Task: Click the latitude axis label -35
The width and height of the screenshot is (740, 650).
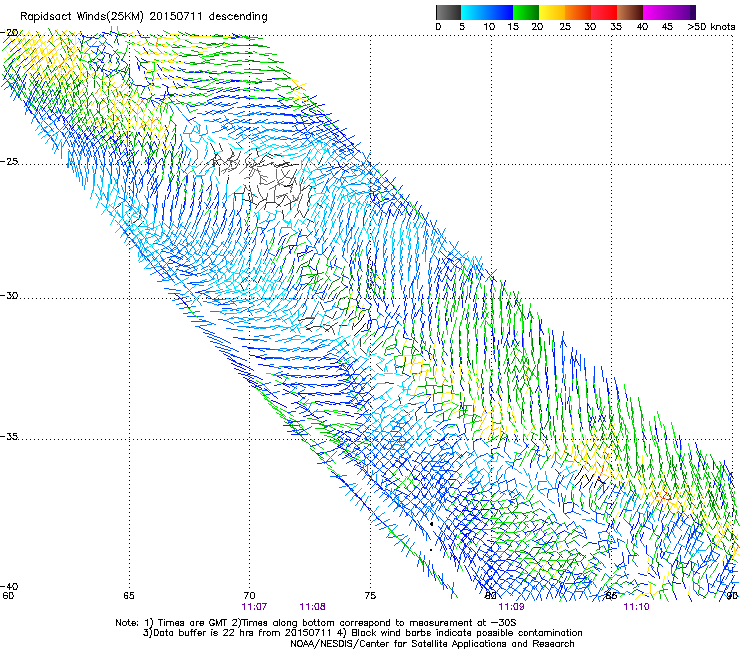Action: coord(9,436)
